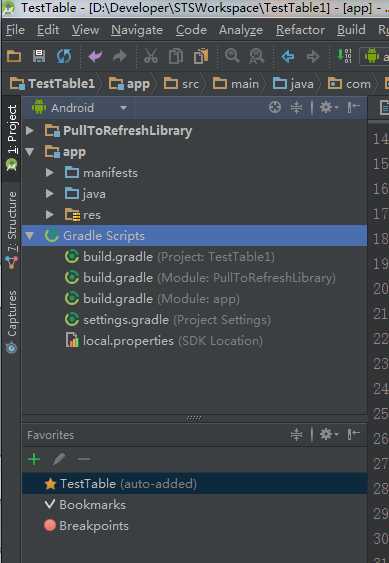Click the panel splitter grip above Favorites
The height and width of the screenshot is (563, 389).
click(194, 418)
